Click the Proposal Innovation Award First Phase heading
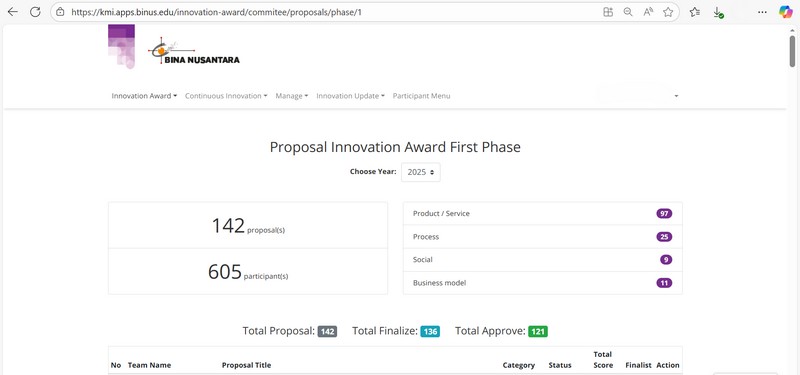 [395, 147]
